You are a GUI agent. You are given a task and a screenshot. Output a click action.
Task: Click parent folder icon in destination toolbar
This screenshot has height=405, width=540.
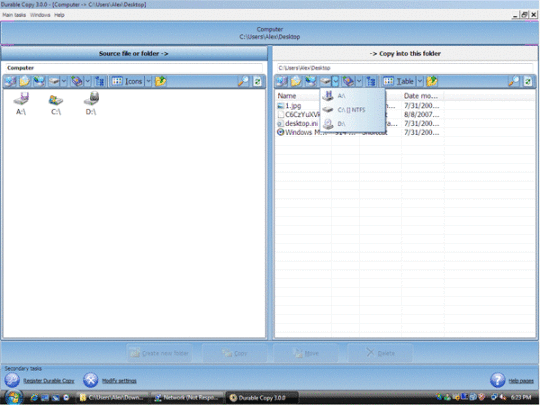(x=432, y=81)
